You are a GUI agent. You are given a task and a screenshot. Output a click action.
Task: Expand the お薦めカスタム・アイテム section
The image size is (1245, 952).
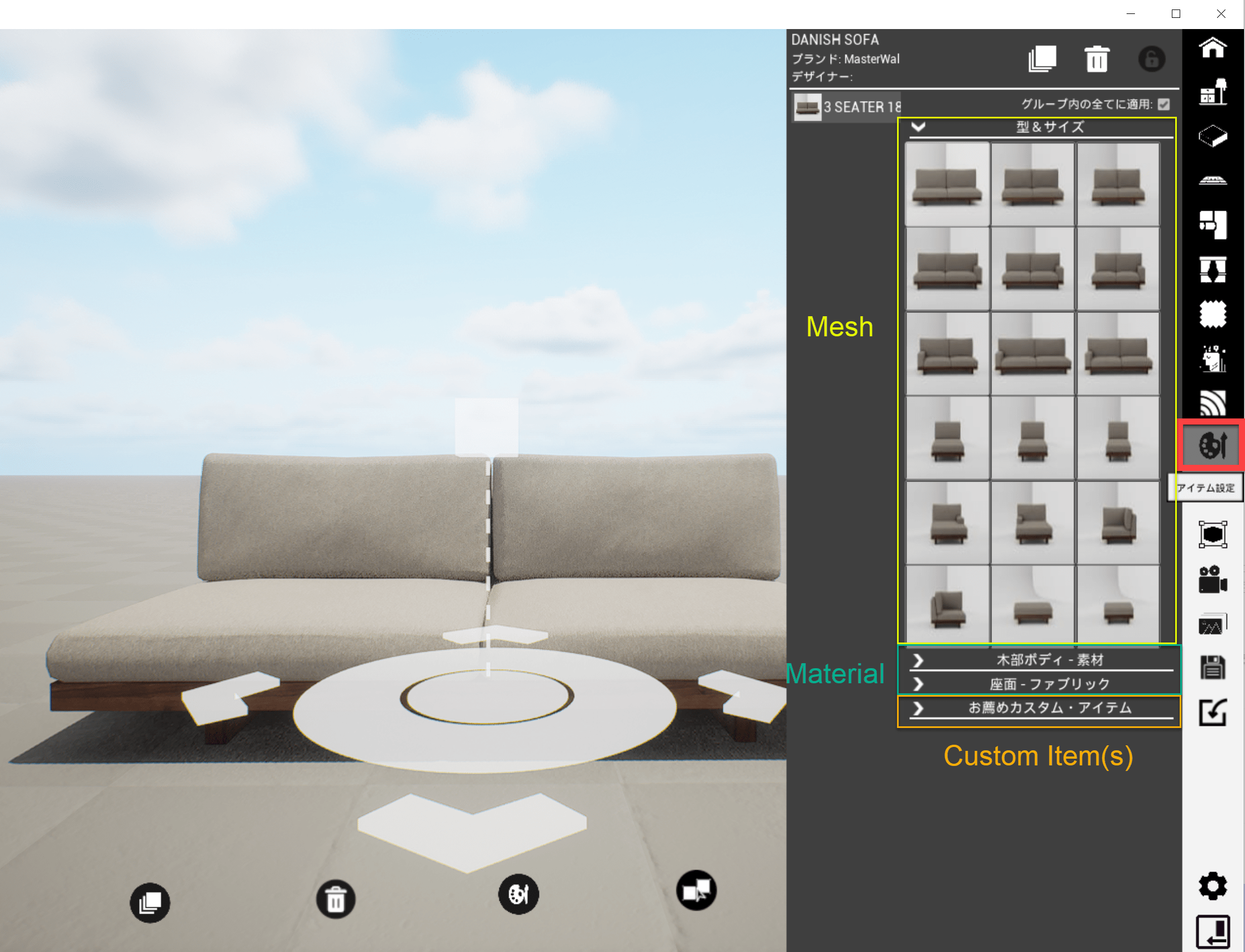tap(1041, 708)
